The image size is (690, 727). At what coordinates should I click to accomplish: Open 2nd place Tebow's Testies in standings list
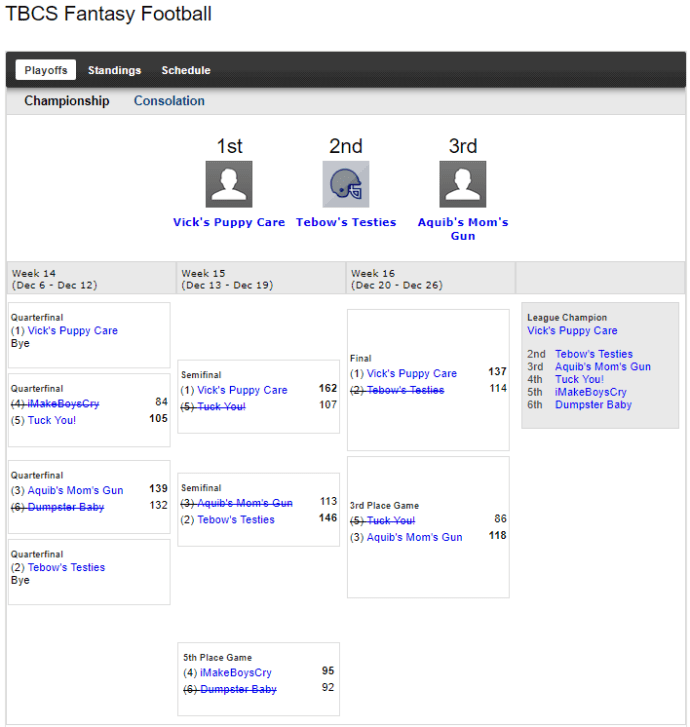(594, 354)
